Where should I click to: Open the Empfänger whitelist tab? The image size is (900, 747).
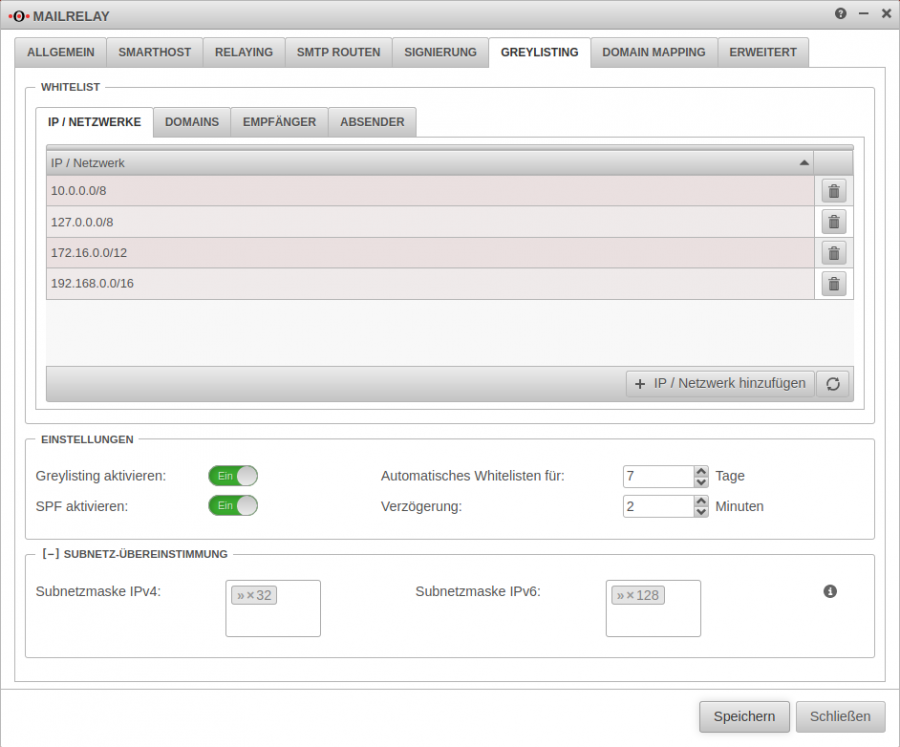point(279,121)
